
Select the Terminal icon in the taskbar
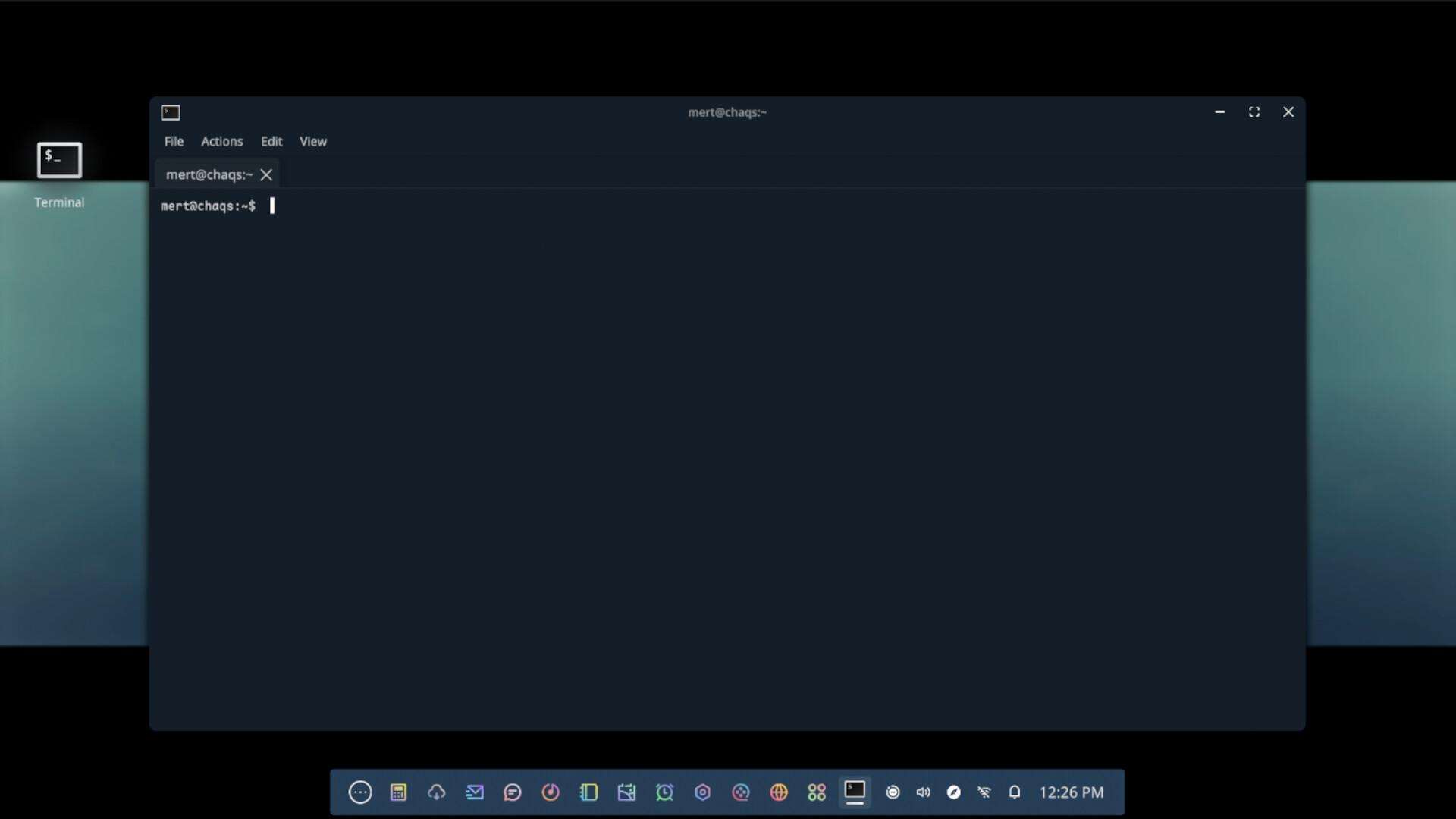(855, 792)
